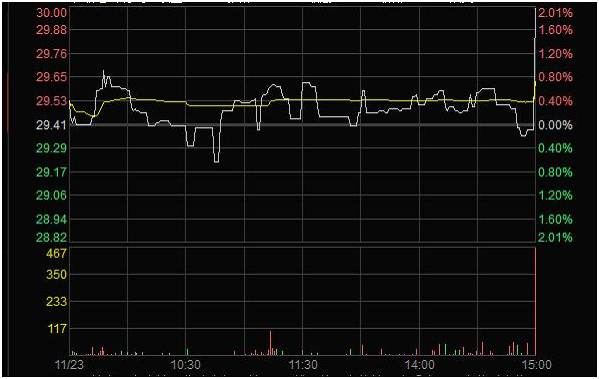
Task: Select the 233 volume axis label
Action: tap(57, 302)
